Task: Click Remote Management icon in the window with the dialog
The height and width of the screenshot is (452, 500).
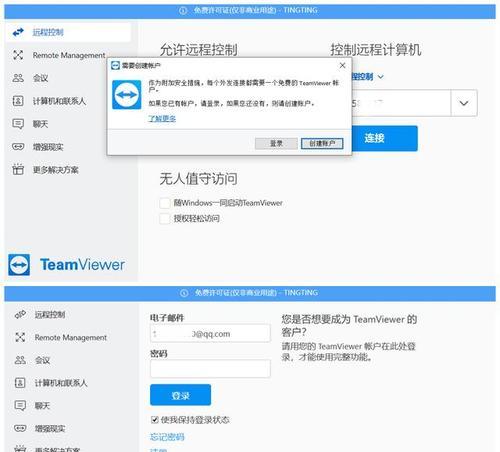Action: (18, 55)
